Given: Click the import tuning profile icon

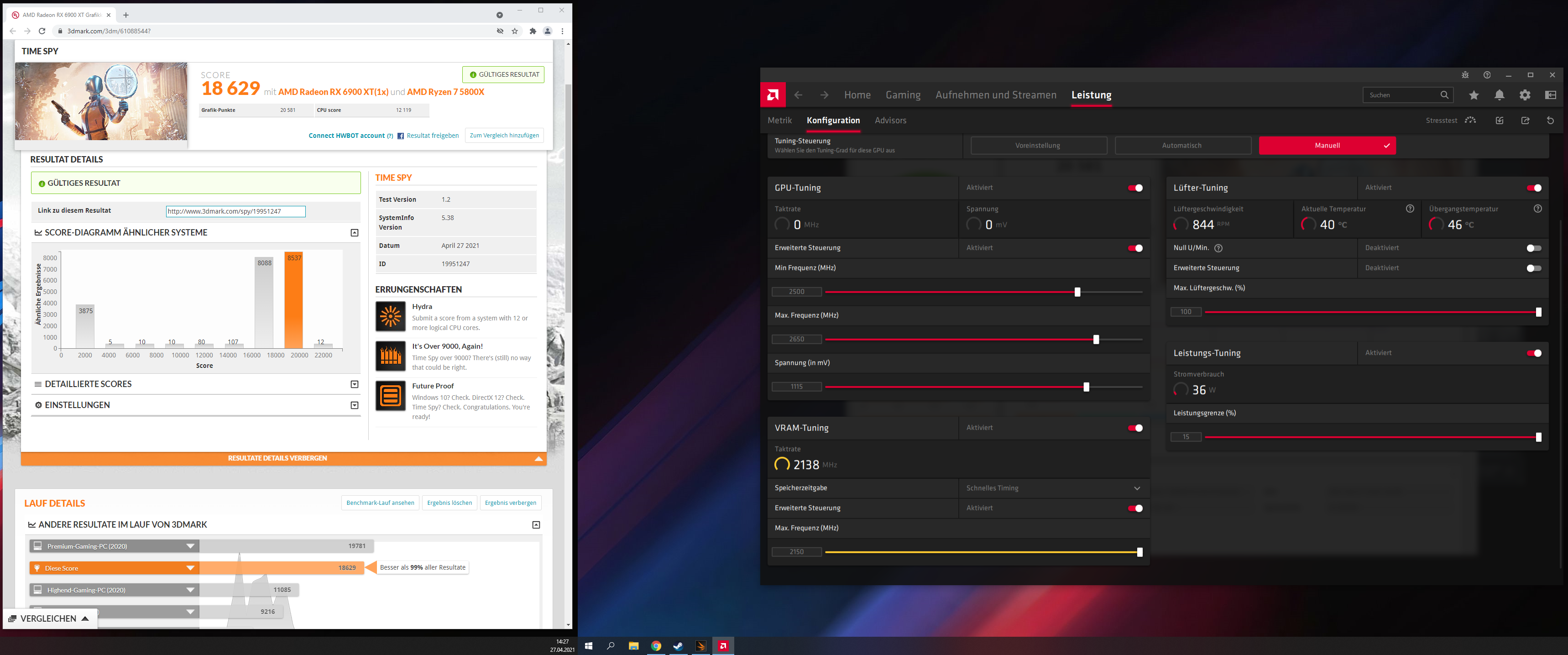Looking at the screenshot, I should point(1499,121).
